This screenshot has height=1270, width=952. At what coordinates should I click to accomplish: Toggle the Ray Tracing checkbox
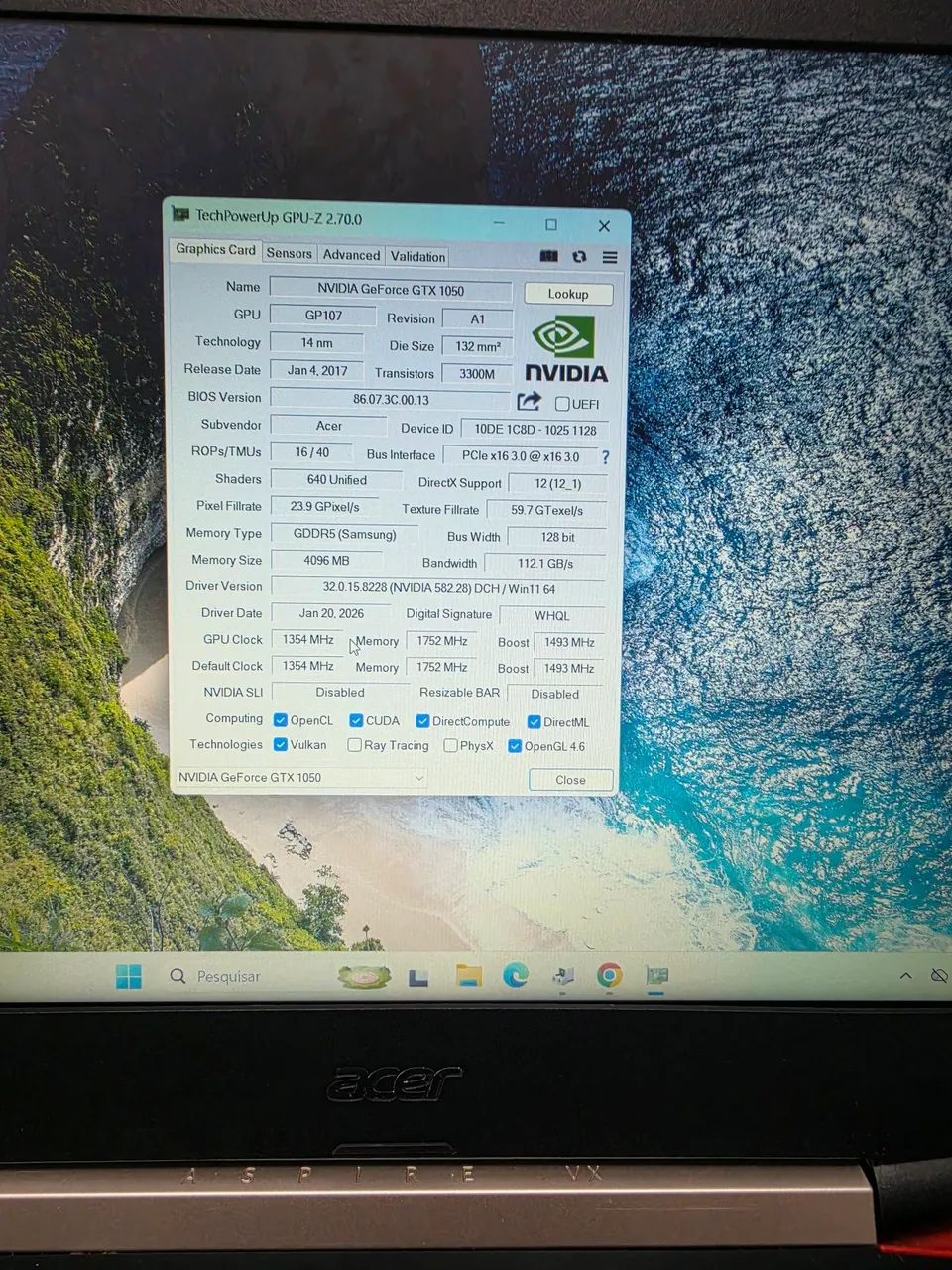click(354, 745)
